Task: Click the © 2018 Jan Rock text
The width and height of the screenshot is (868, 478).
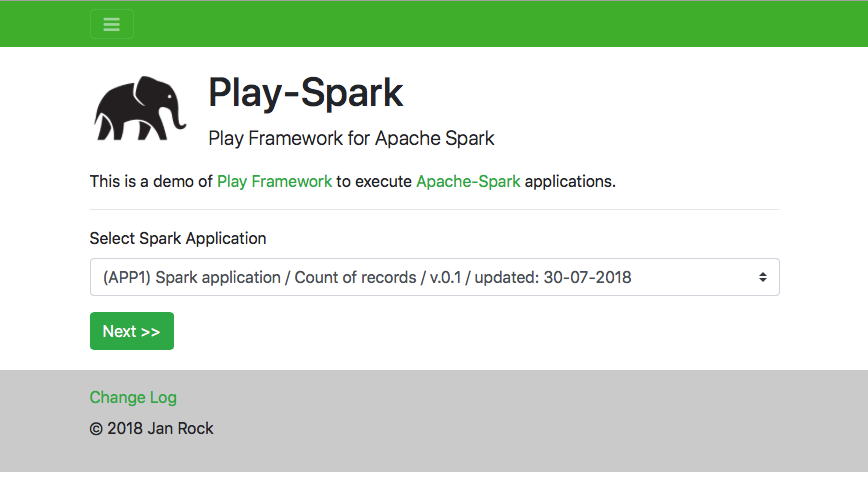Action: click(151, 428)
